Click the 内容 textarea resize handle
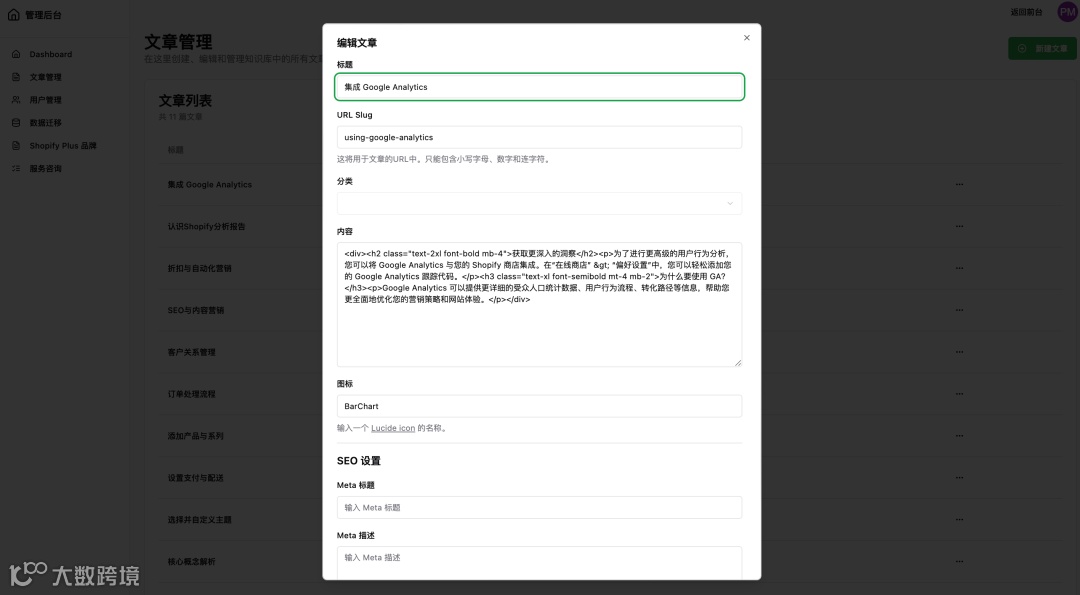Screen dimensions: 1080x595 (x=738, y=362)
